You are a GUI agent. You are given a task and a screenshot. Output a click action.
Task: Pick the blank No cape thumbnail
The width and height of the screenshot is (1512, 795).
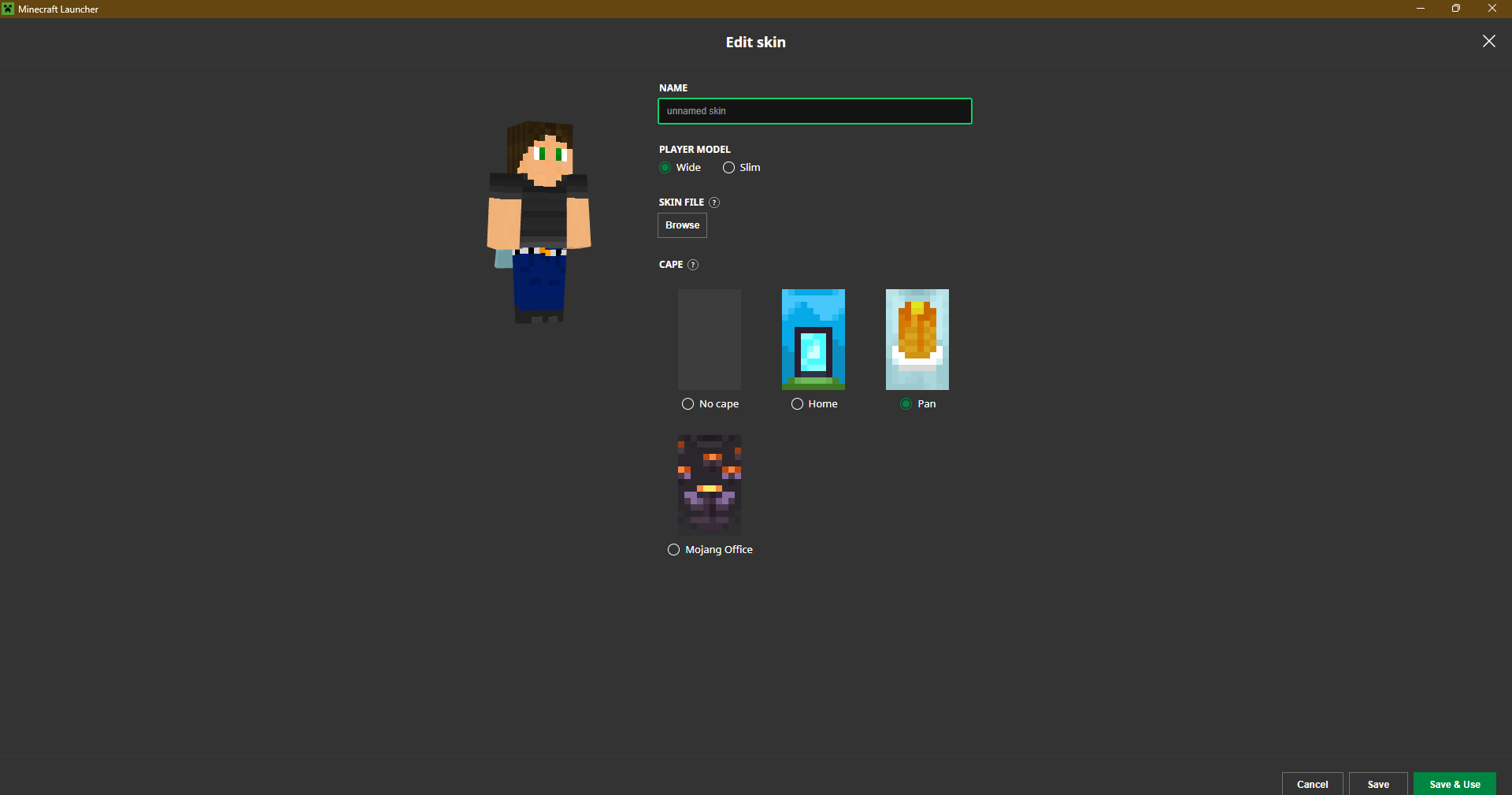point(710,340)
